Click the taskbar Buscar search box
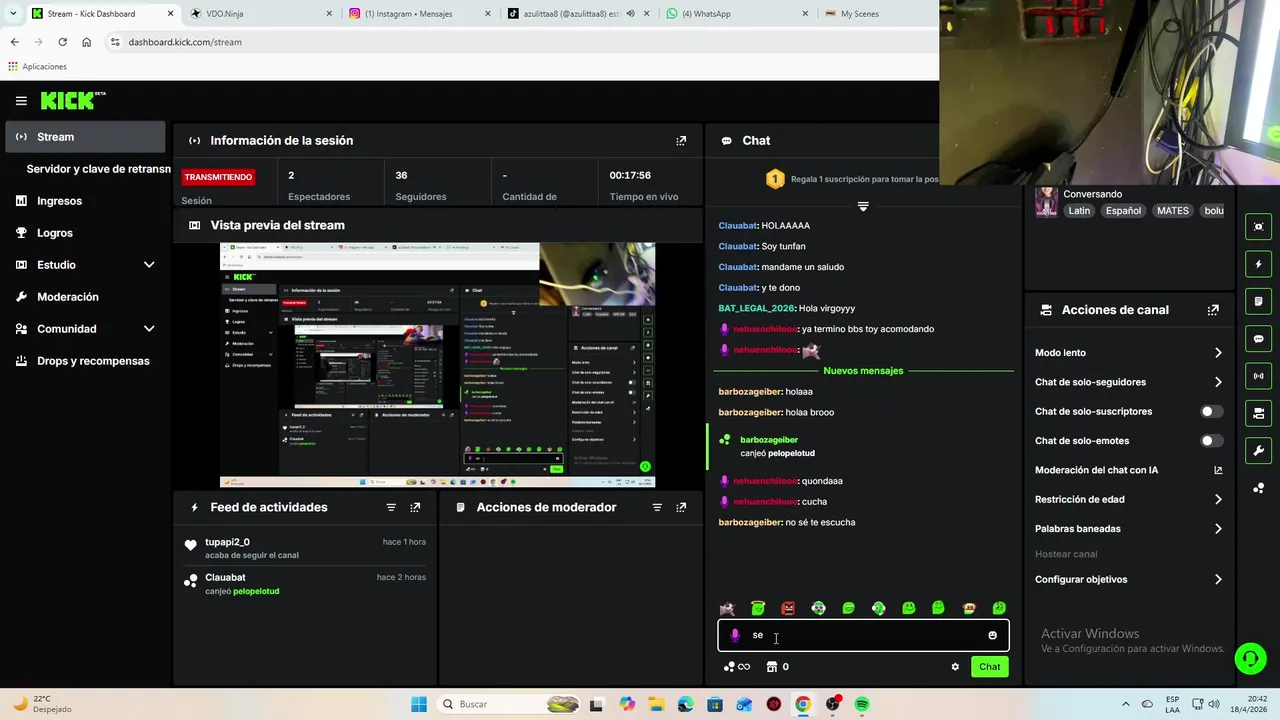1280x720 pixels. (510, 704)
